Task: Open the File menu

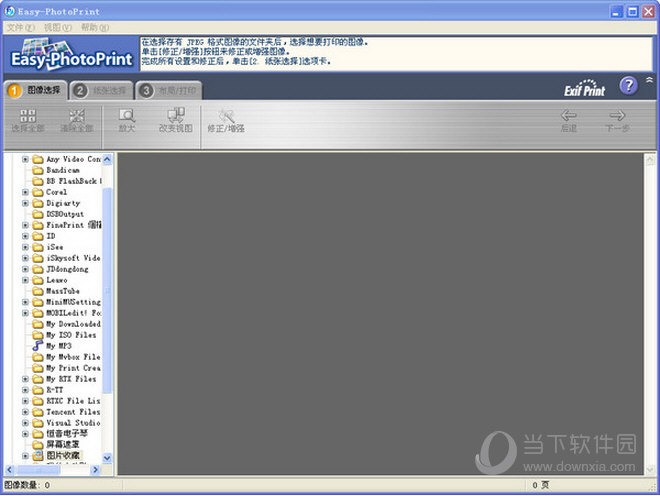Action: coord(21,28)
